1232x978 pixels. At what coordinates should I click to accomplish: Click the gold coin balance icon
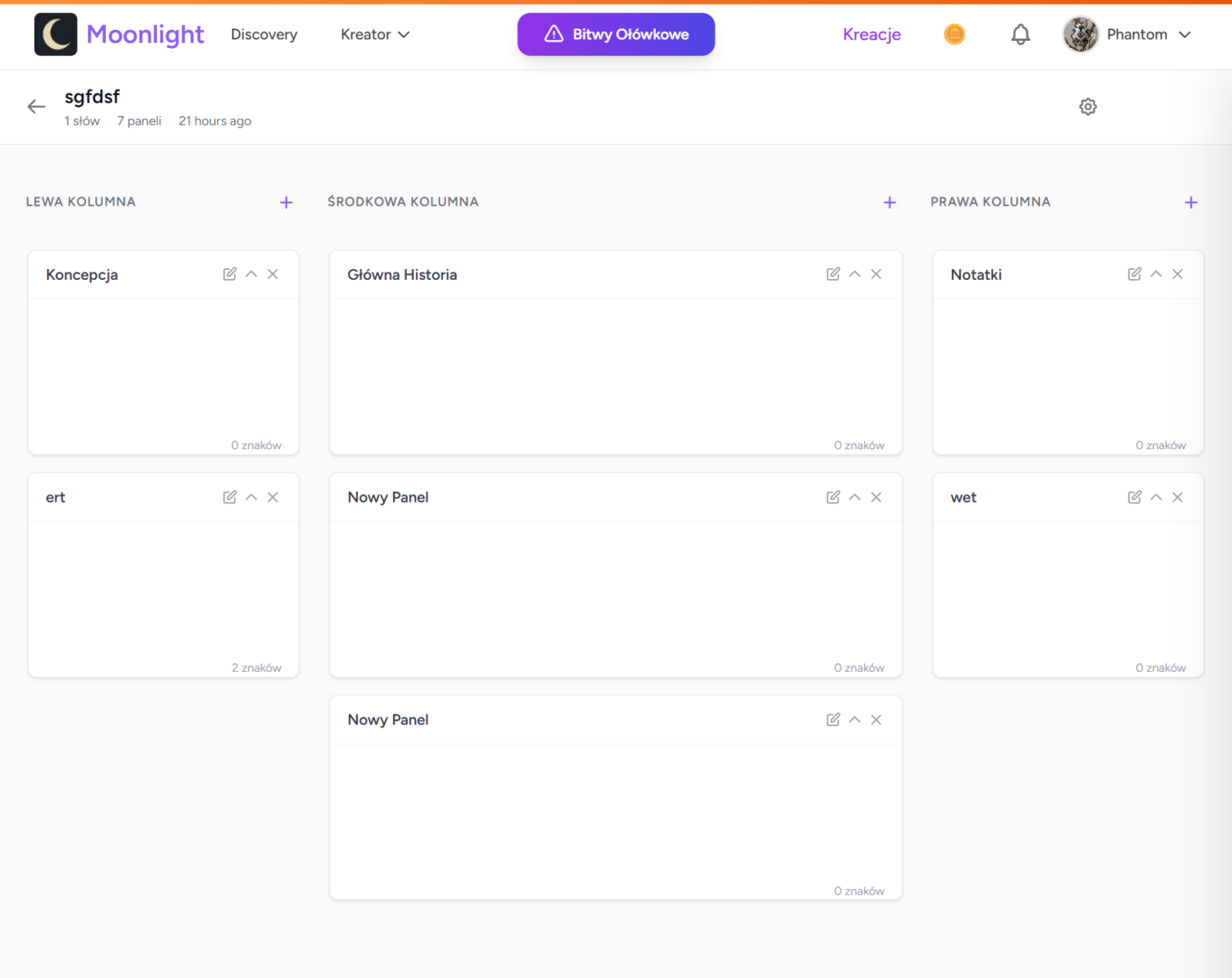tap(954, 34)
